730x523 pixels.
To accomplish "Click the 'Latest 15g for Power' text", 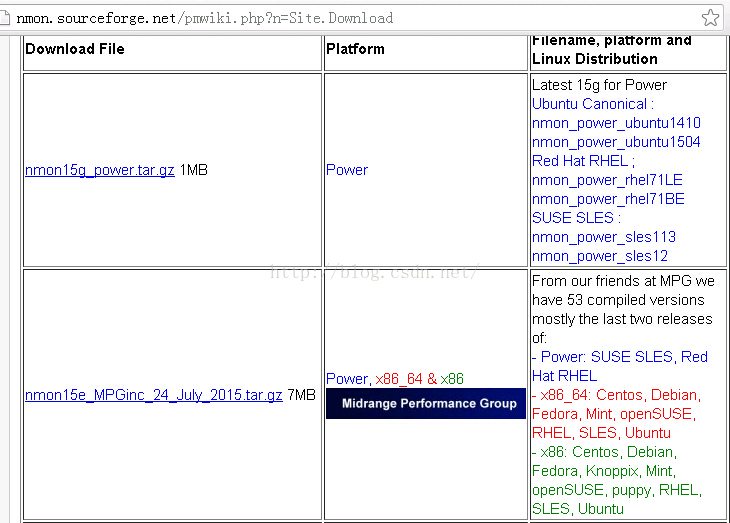I will 599,85.
